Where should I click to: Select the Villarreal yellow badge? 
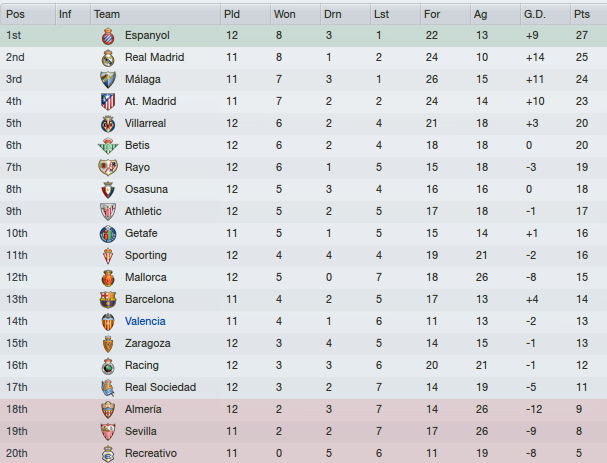pyautogui.click(x=108, y=124)
